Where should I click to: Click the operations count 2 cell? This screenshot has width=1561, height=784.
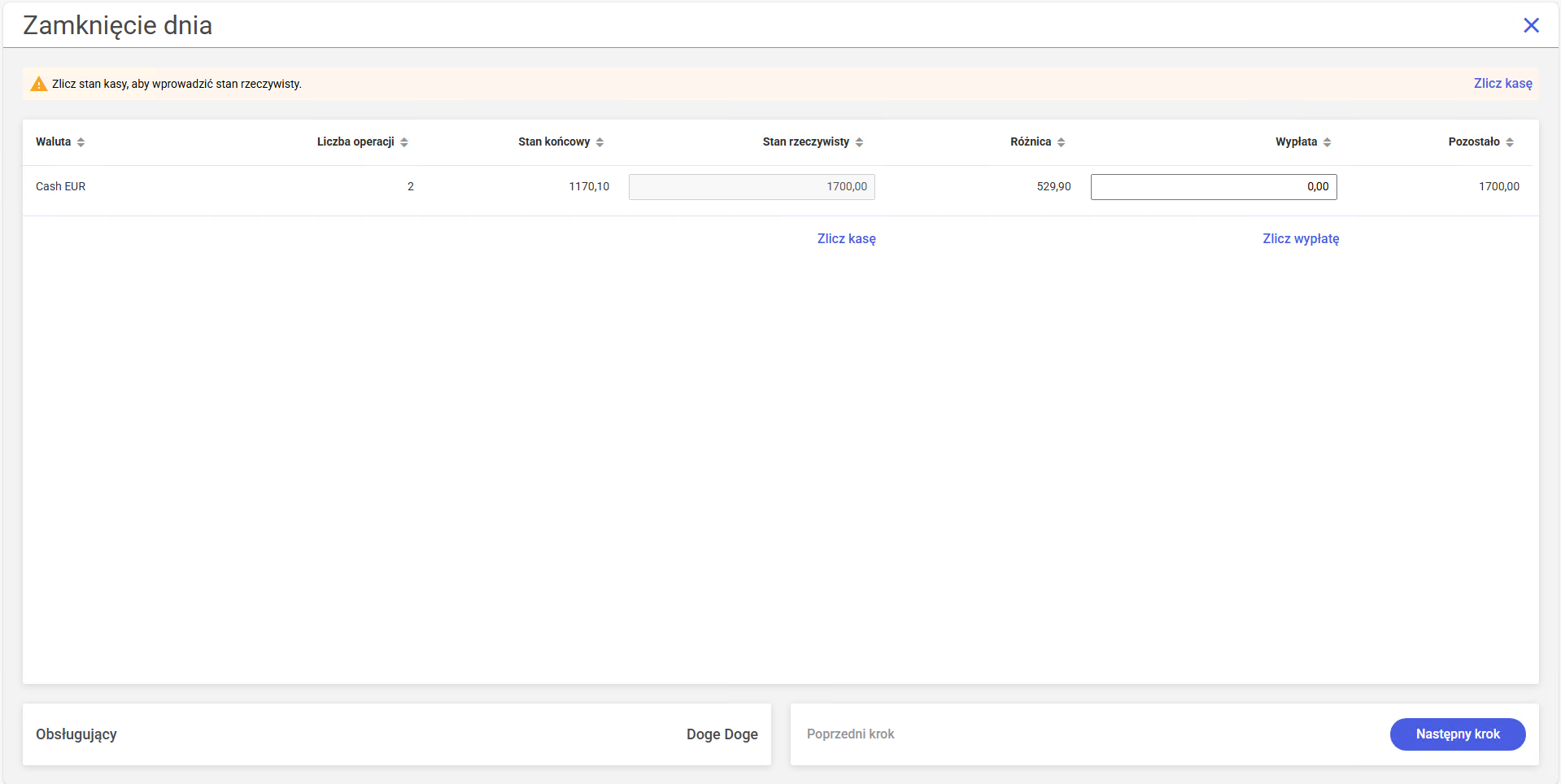tap(410, 186)
